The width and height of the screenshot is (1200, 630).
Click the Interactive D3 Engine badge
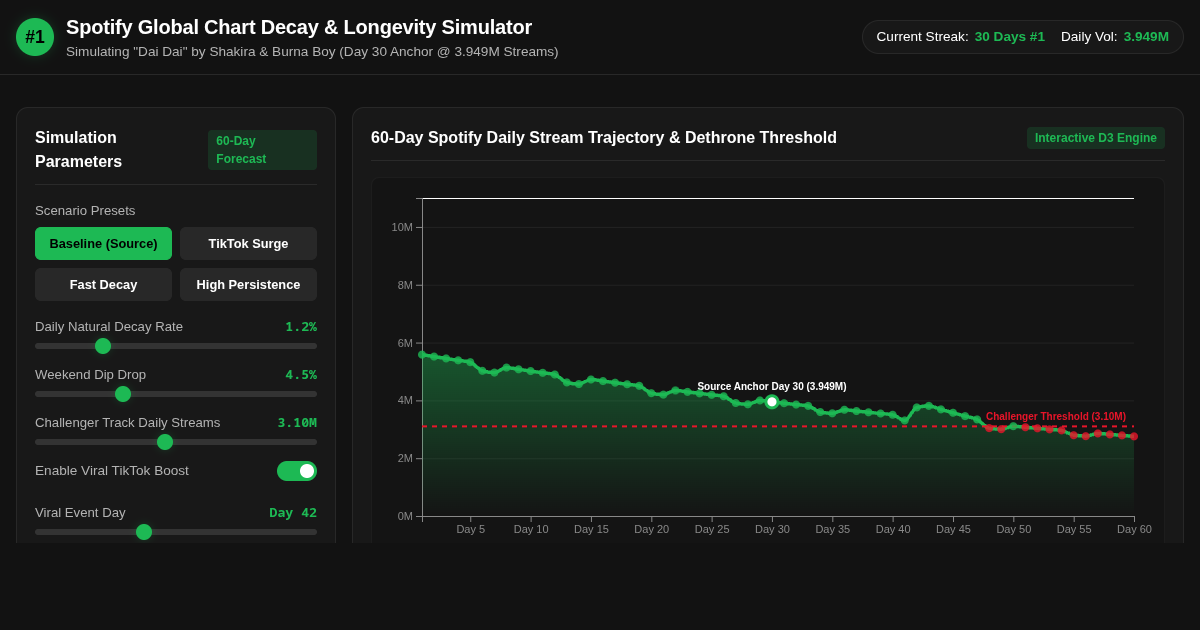coord(1096,138)
